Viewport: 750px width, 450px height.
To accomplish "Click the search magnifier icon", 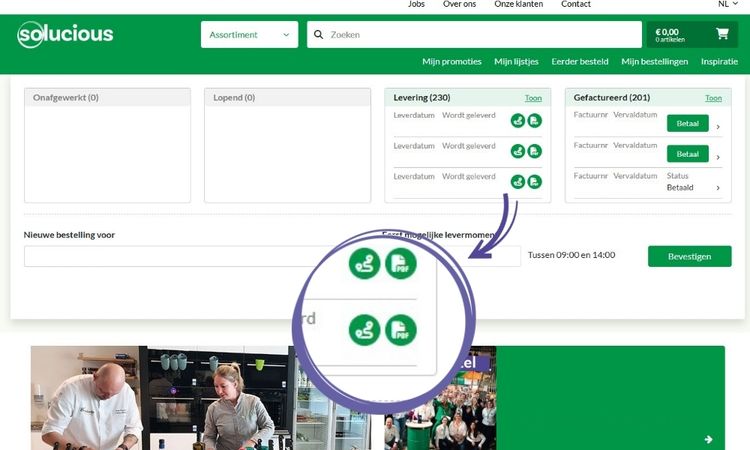I will tap(319, 35).
